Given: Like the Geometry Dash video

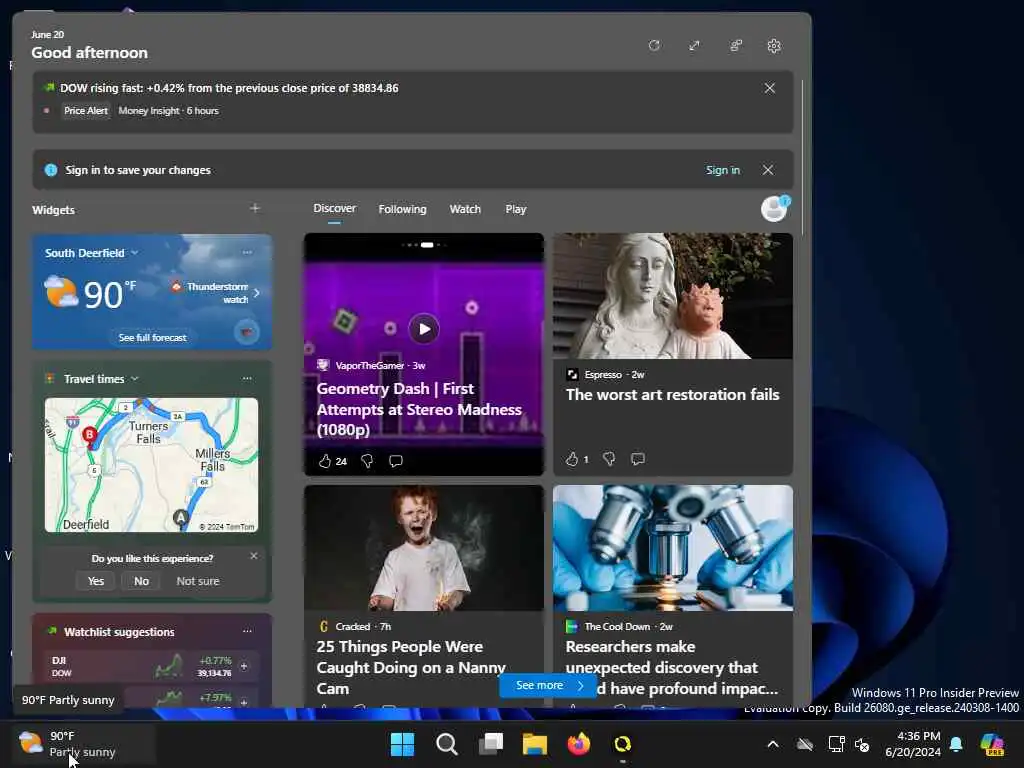Looking at the screenshot, I should click(x=325, y=461).
